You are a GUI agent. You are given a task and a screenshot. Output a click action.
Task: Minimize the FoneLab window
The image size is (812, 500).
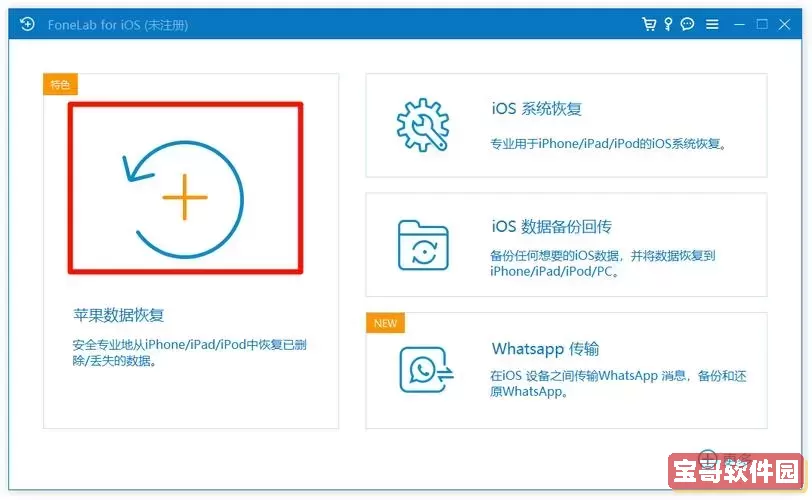(739, 24)
